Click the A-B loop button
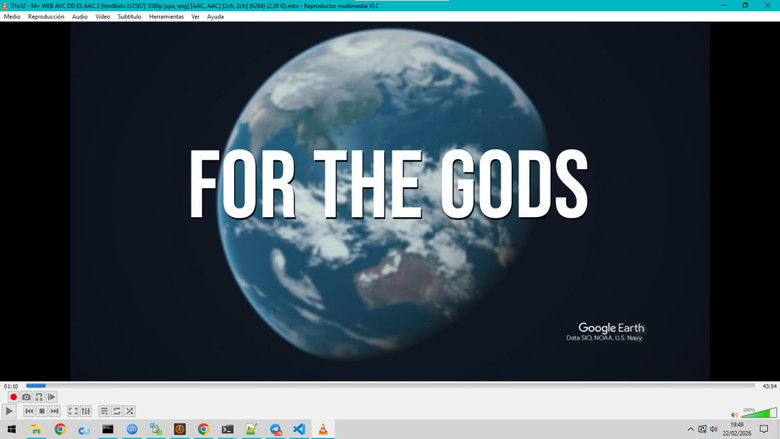This screenshot has width=780, height=439. pos(38,397)
